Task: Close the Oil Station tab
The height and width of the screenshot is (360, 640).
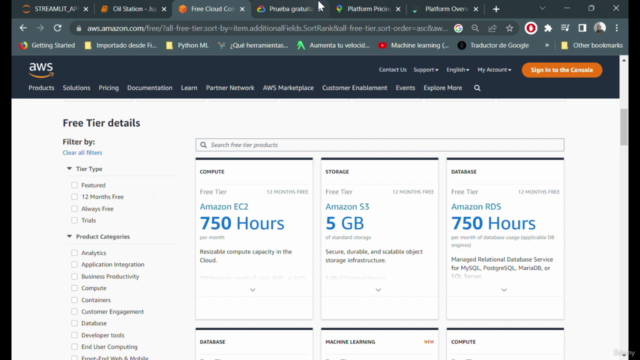Action: 164,9
